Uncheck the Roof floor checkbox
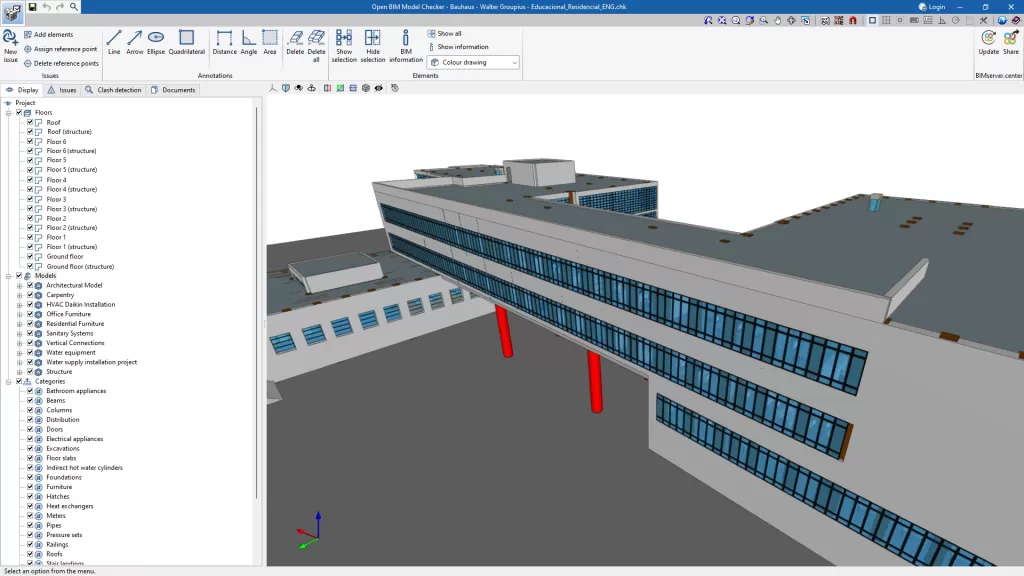The width and height of the screenshot is (1024, 576). tap(30, 122)
